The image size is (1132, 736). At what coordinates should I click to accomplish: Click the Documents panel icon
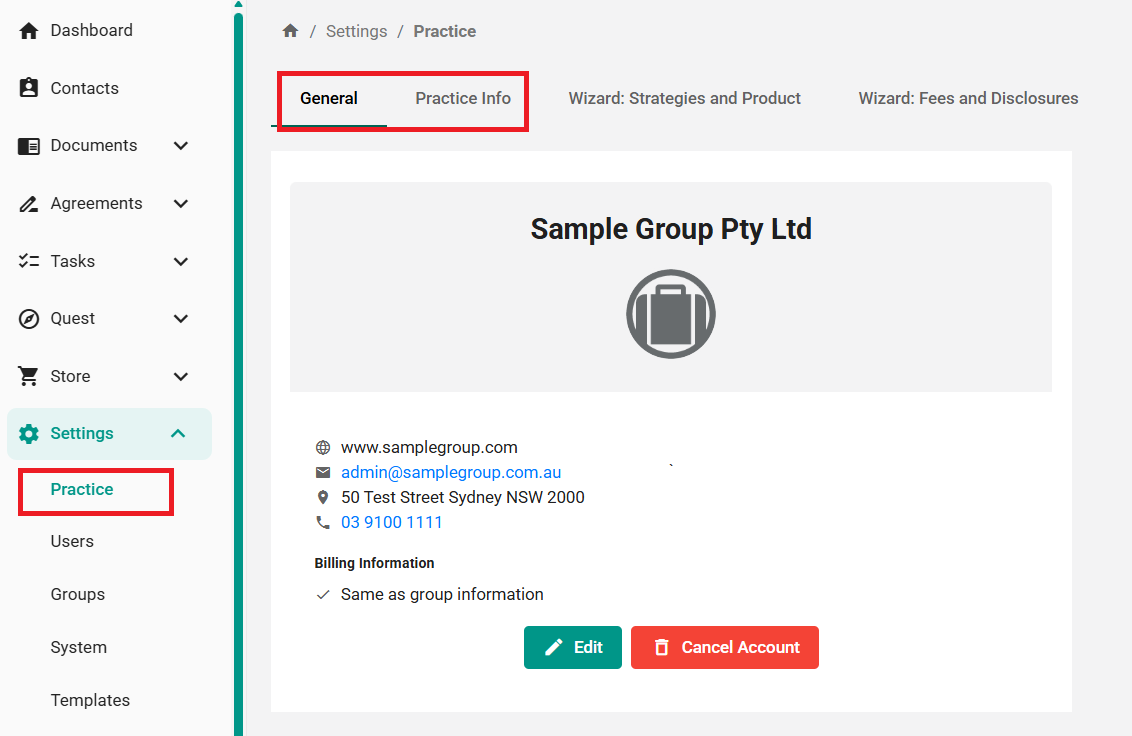tap(29, 146)
